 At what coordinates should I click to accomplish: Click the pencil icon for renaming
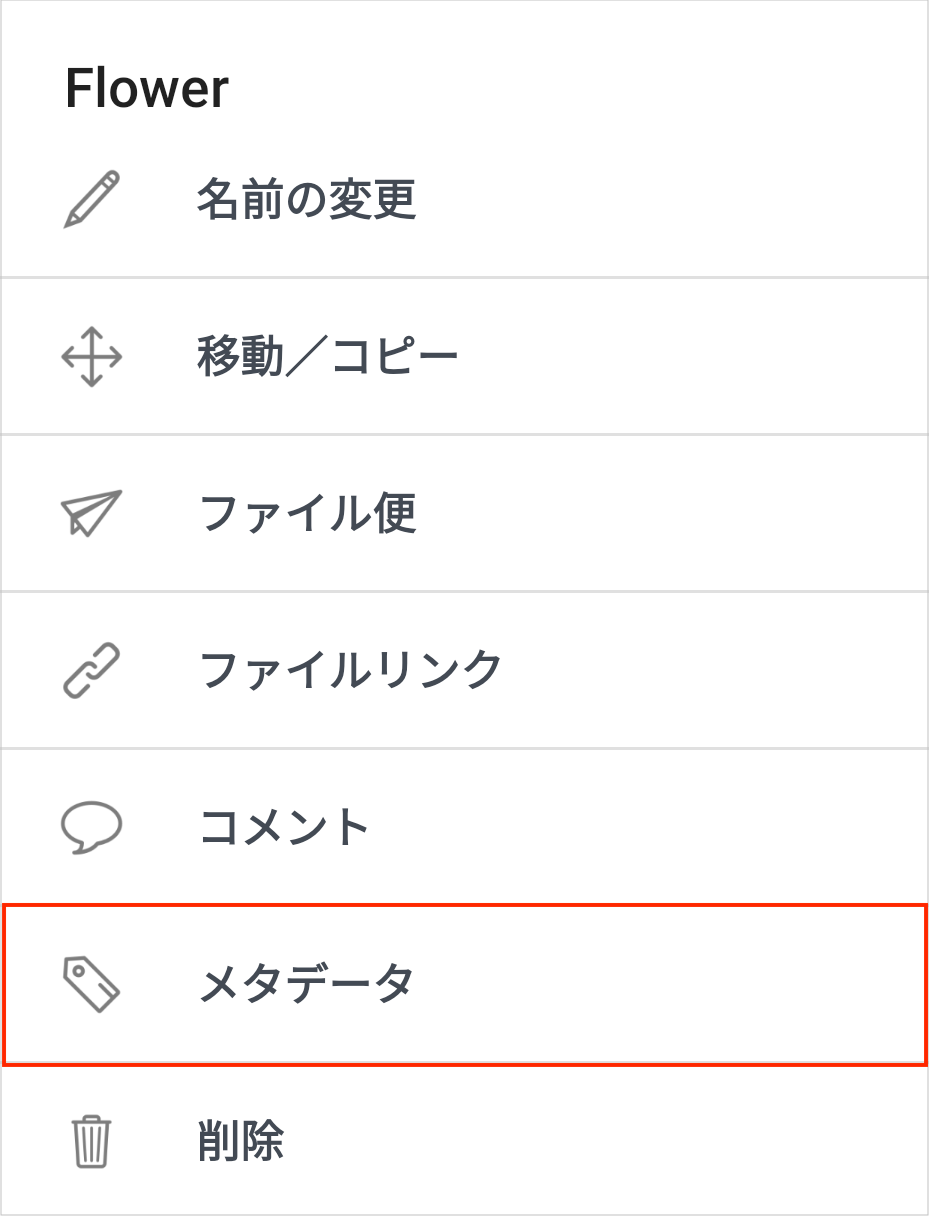(92, 199)
